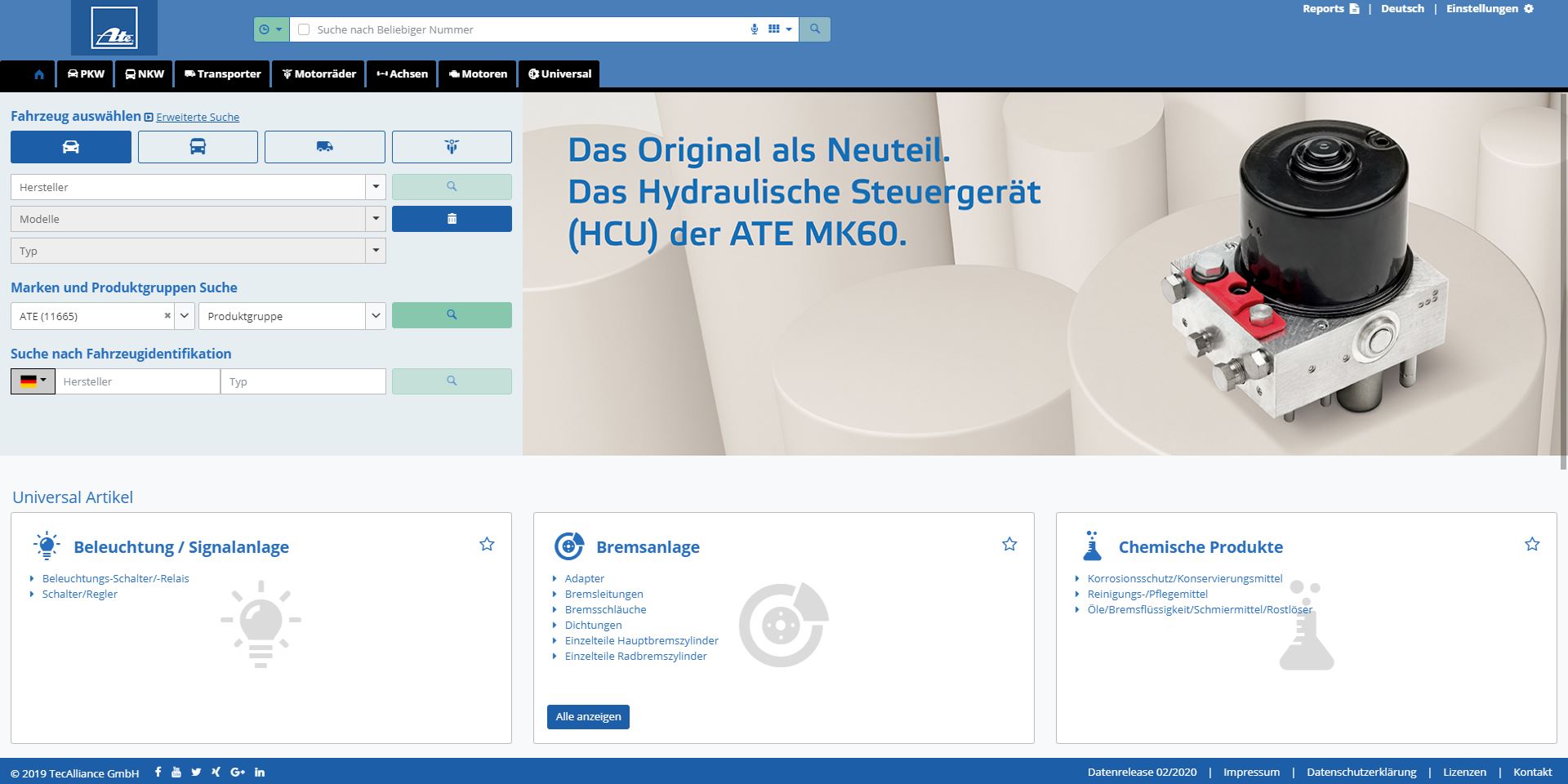Image resolution: width=1568 pixels, height=784 pixels.
Task: Open the Motorräder tab
Action: point(318,74)
